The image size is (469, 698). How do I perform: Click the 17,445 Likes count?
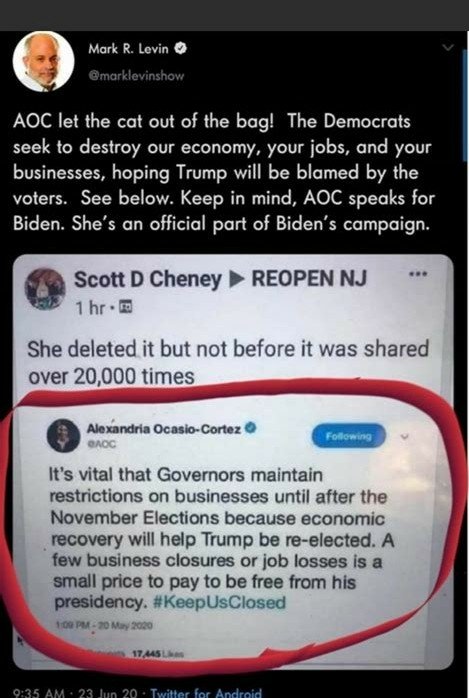click(158, 654)
